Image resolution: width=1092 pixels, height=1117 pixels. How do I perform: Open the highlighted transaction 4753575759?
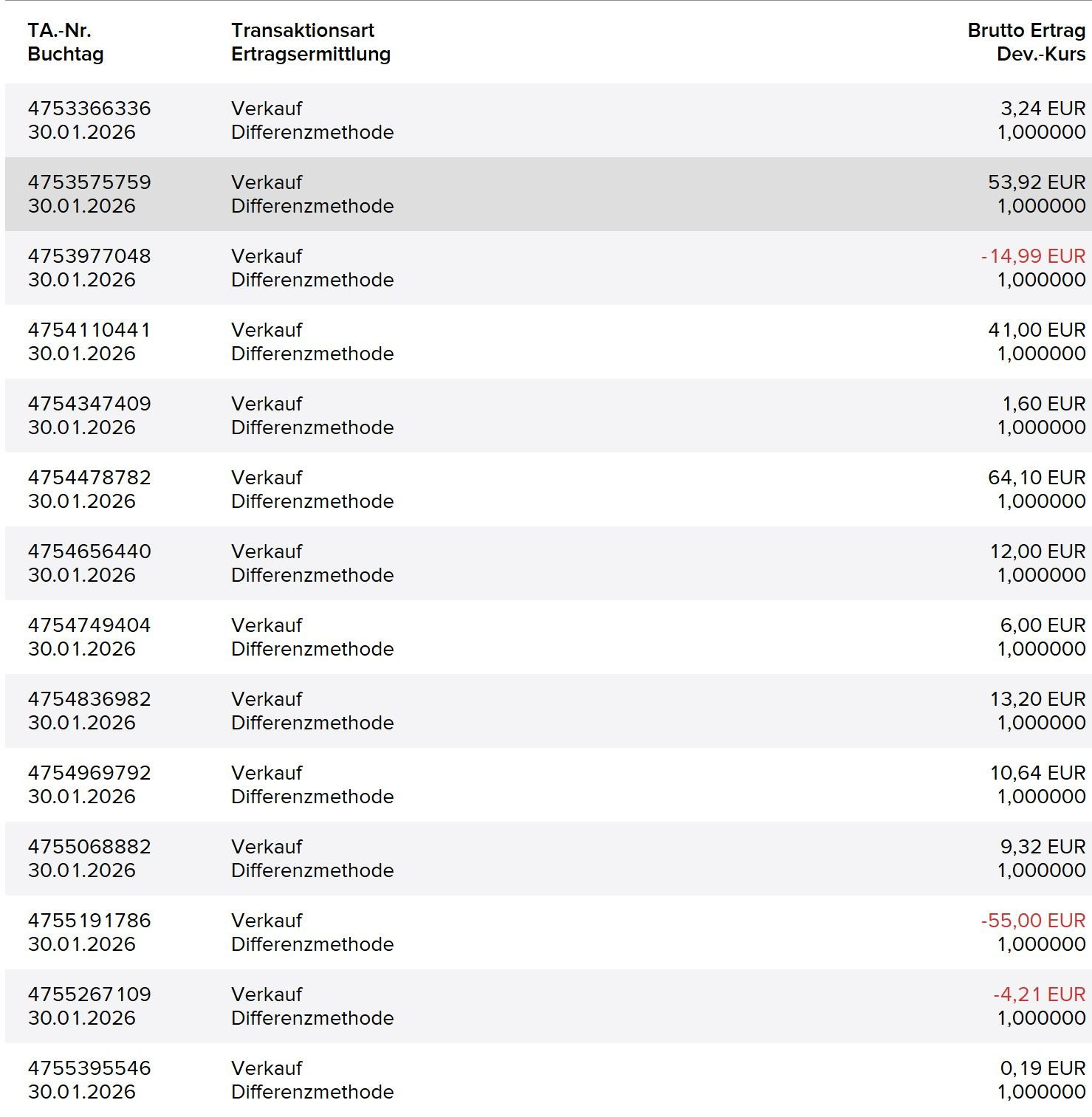pos(89,182)
